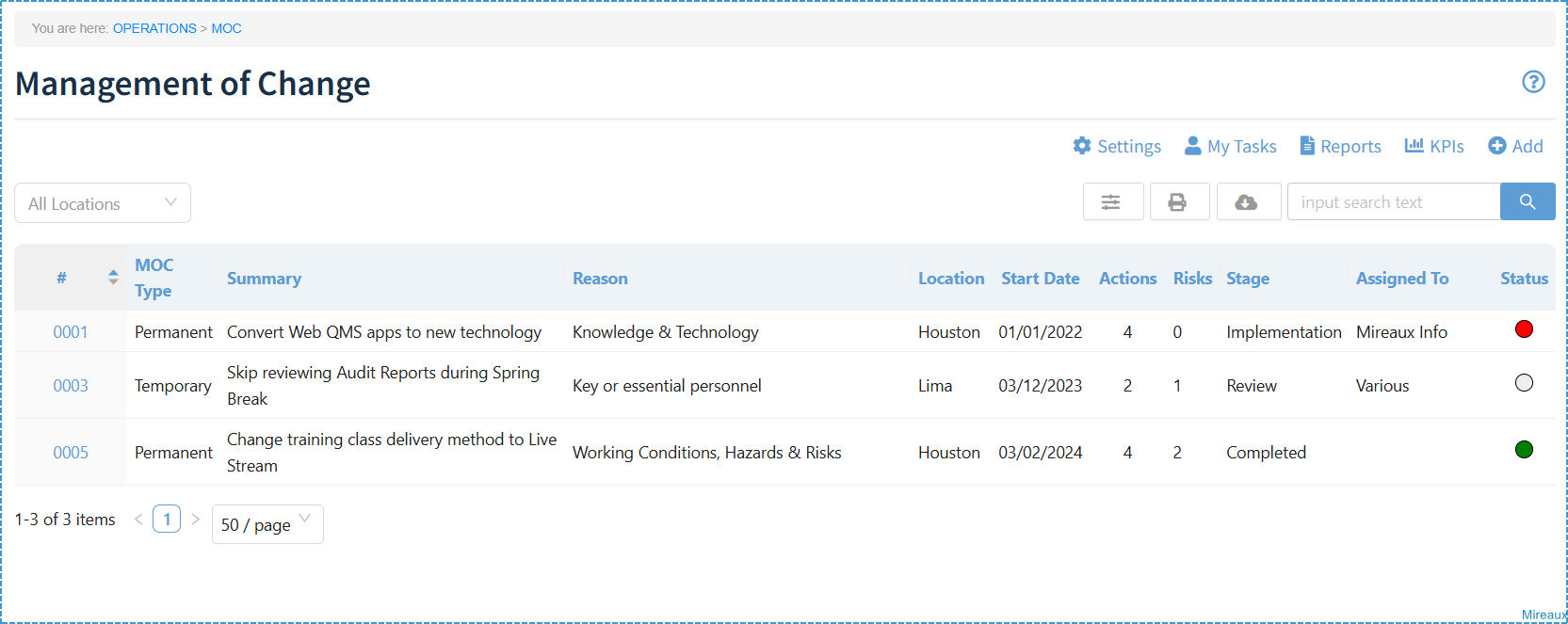This screenshot has width=1568, height=624.
Task: Click 'Convert Web QMS apps to new technology'
Action: [384, 332]
